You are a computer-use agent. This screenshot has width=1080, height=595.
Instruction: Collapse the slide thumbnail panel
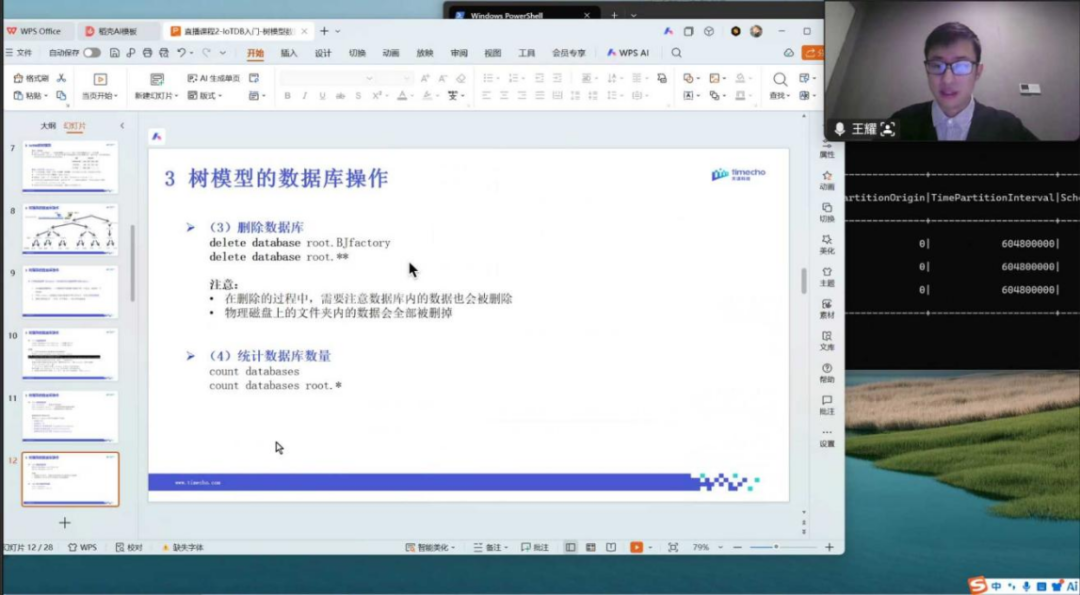point(122,126)
